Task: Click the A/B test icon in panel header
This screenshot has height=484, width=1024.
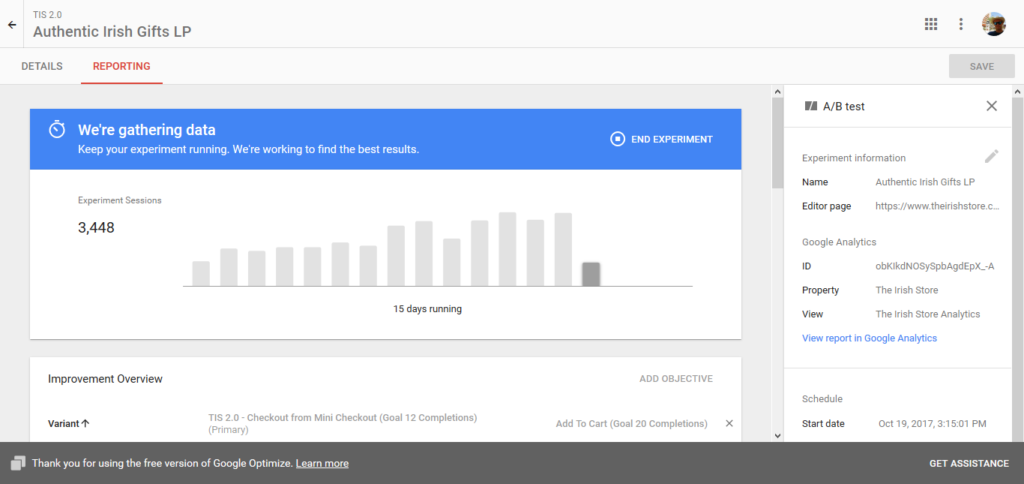Action: (x=811, y=106)
